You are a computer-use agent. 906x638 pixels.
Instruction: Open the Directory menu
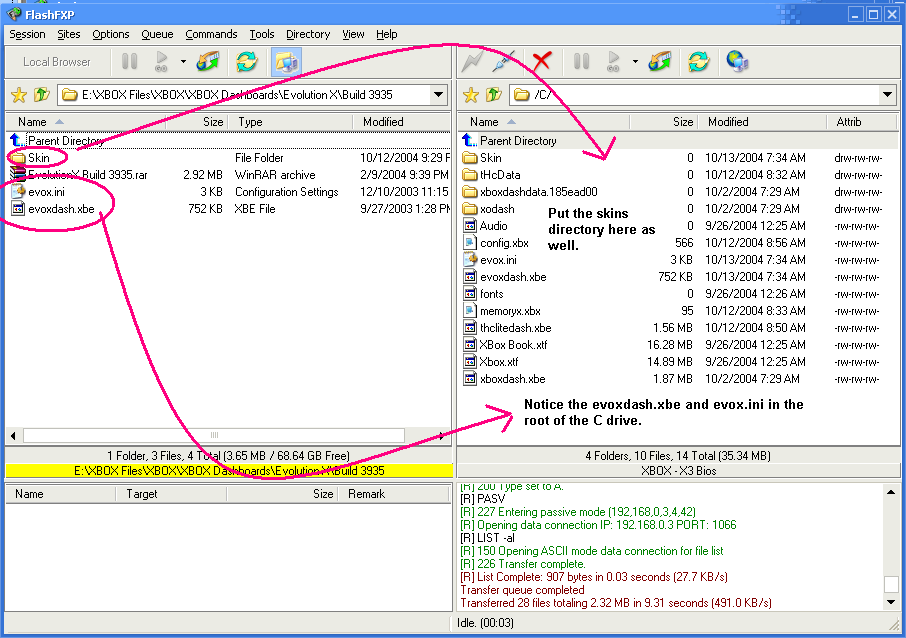308,34
